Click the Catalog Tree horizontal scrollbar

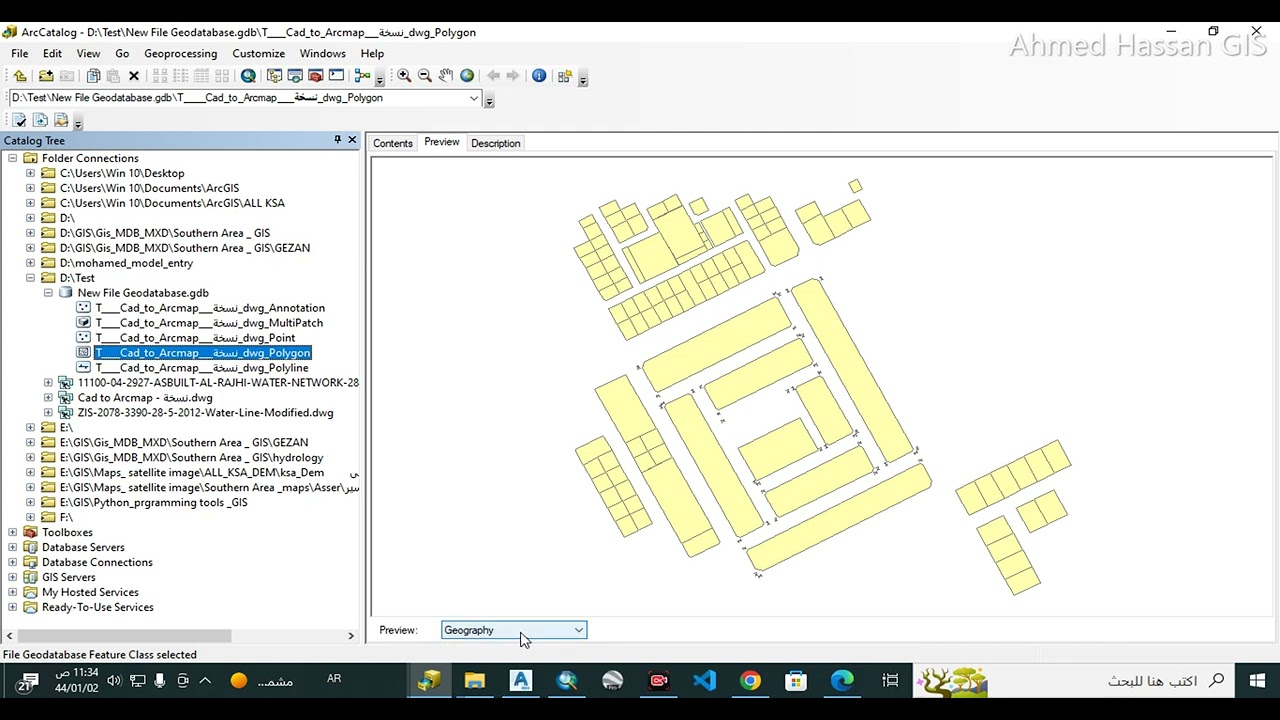click(x=123, y=636)
